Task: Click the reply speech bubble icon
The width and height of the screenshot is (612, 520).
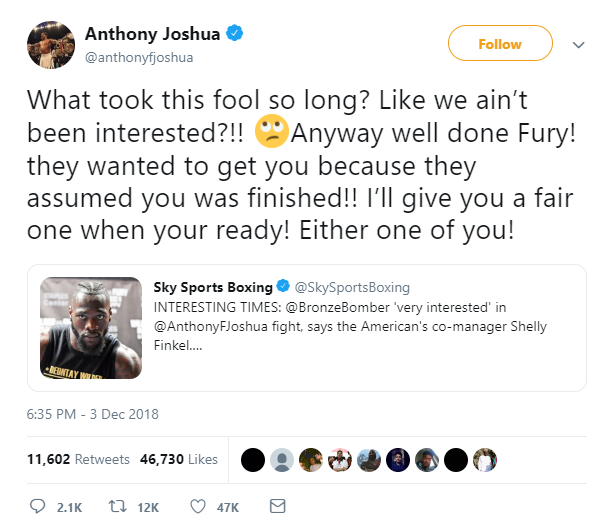Action: click(38, 506)
